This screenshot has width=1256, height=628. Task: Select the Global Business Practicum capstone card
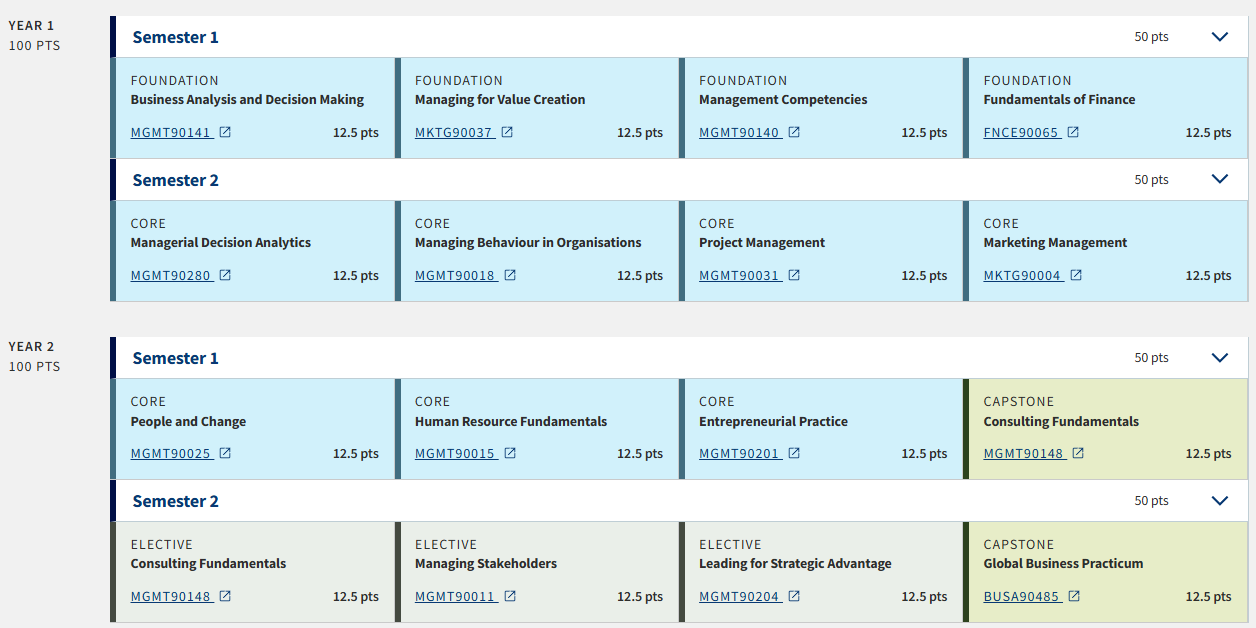1106,572
